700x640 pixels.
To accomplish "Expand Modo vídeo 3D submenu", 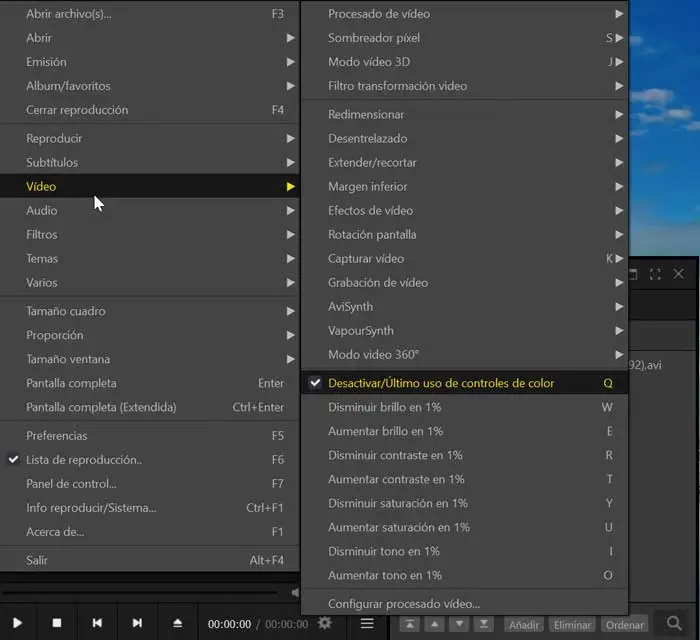I will pyautogui.click(x=465, y=62).
